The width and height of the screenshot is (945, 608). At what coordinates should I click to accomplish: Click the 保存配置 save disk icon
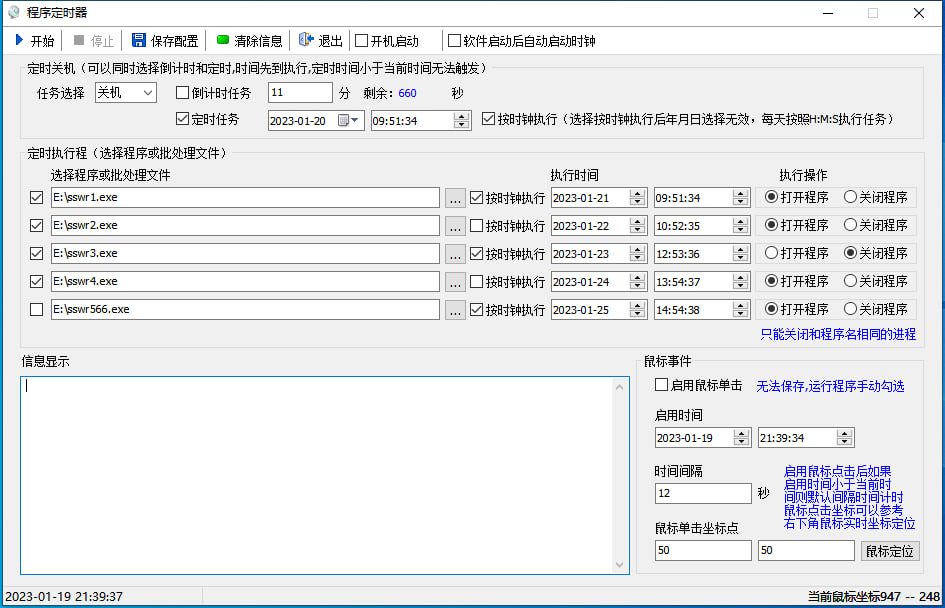(139, 41)
